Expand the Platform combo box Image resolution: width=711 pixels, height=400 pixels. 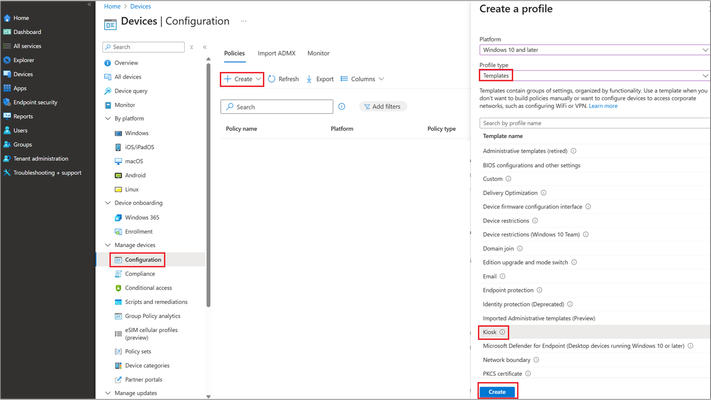click(594, 50)
